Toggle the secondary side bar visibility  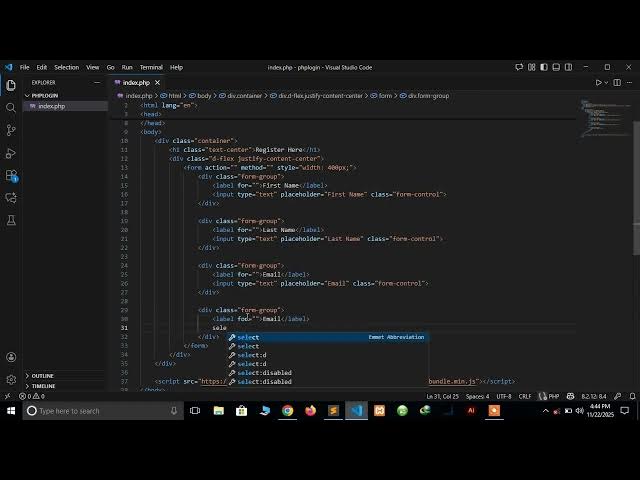click(568, 67)
